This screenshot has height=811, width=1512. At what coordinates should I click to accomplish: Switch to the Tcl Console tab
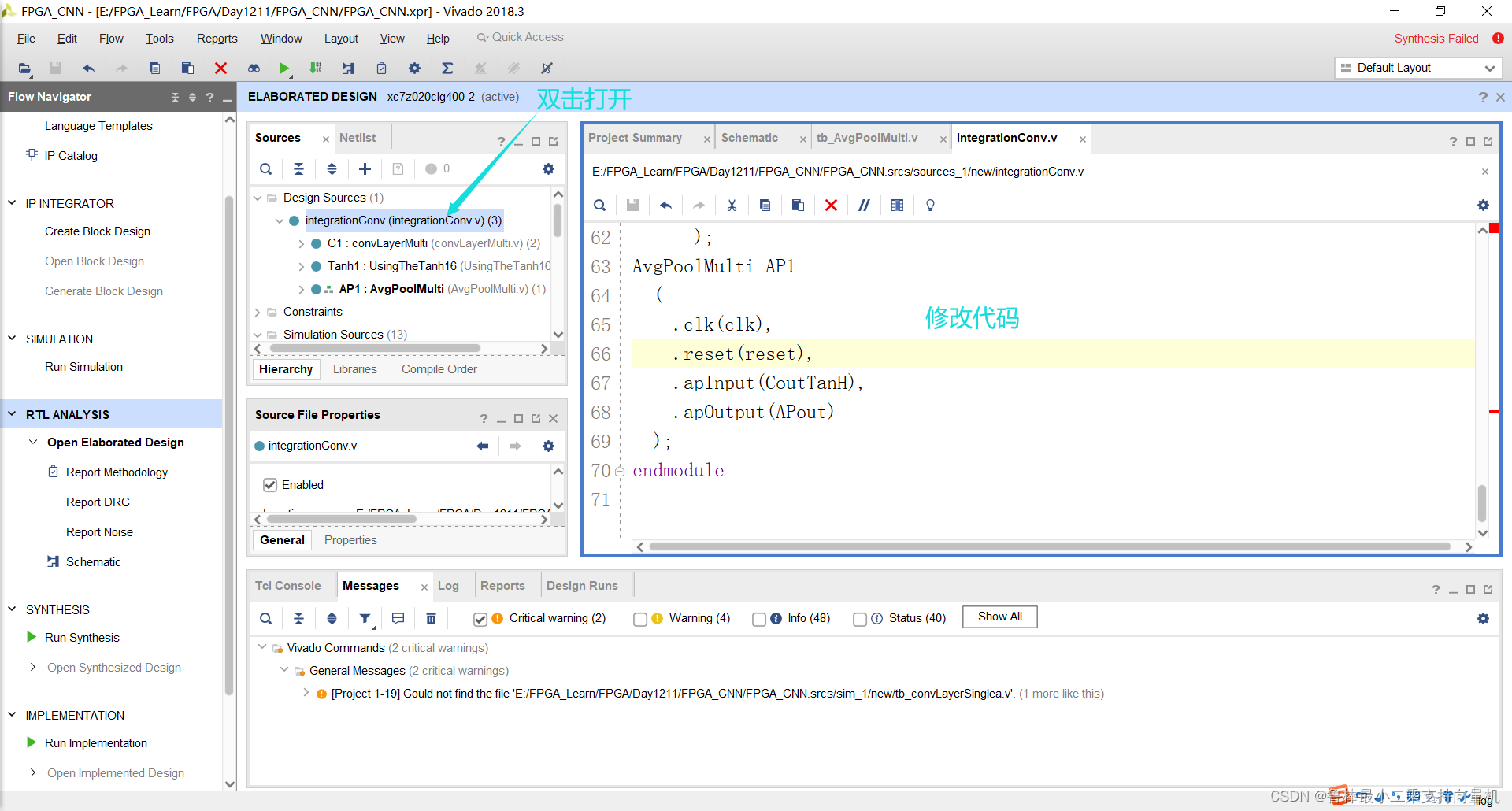click(287, 586)
